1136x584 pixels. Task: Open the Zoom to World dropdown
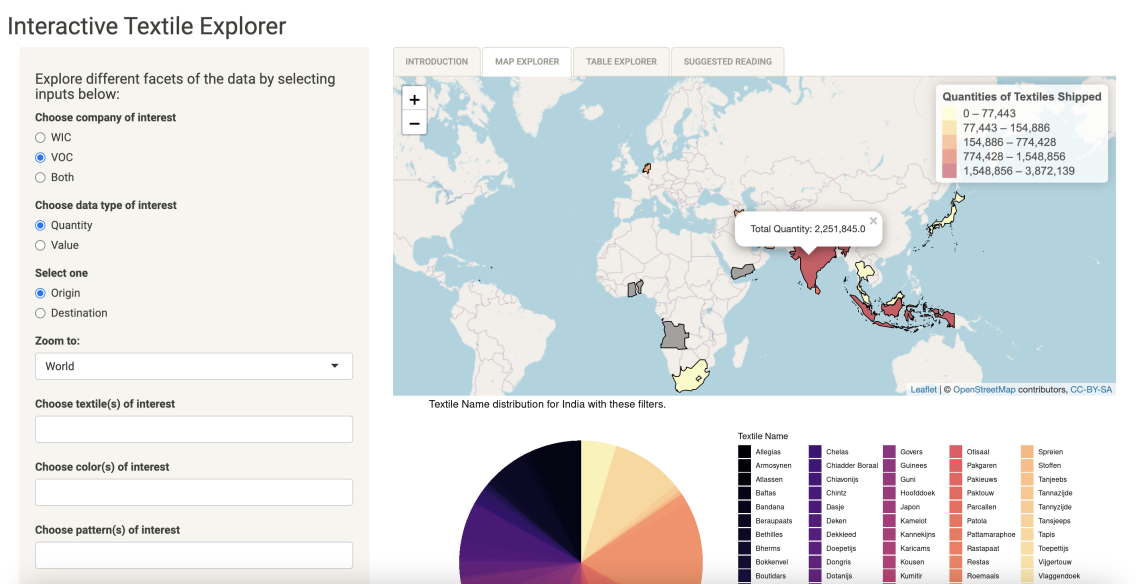point(193,366)
